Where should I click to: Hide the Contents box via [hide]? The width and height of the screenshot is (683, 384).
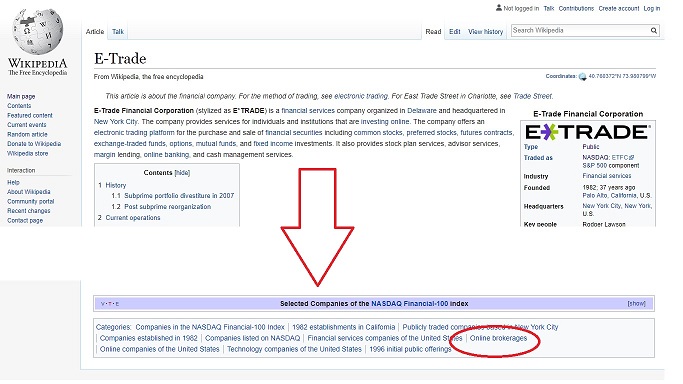coord(182,173)
